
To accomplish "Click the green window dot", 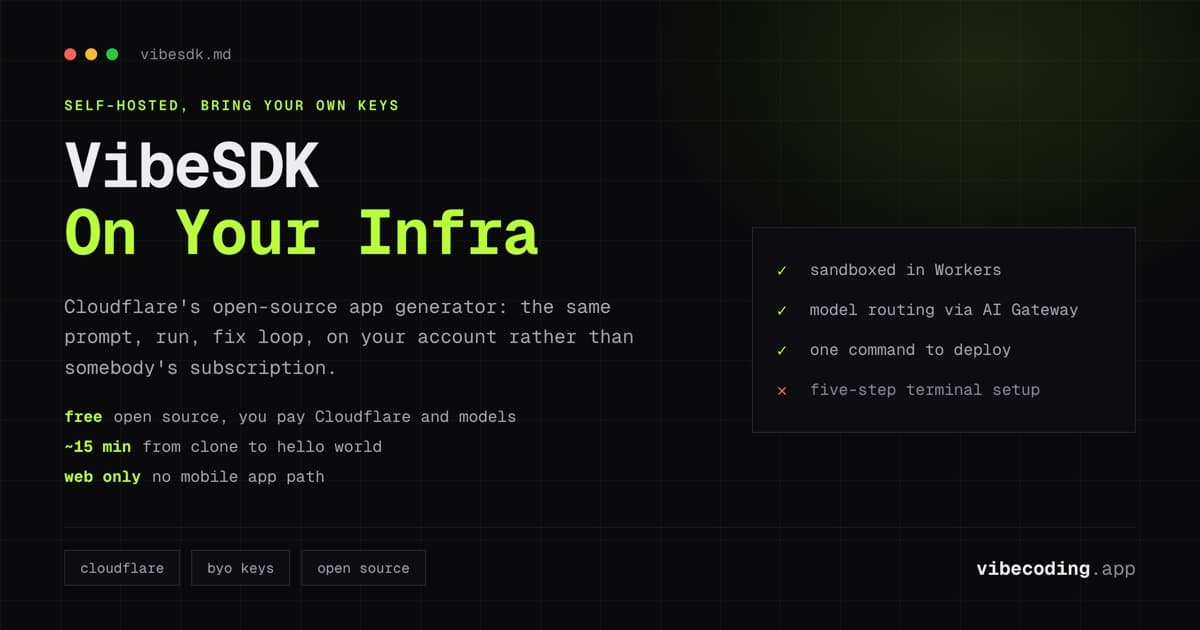I will [x=112, y=54].
